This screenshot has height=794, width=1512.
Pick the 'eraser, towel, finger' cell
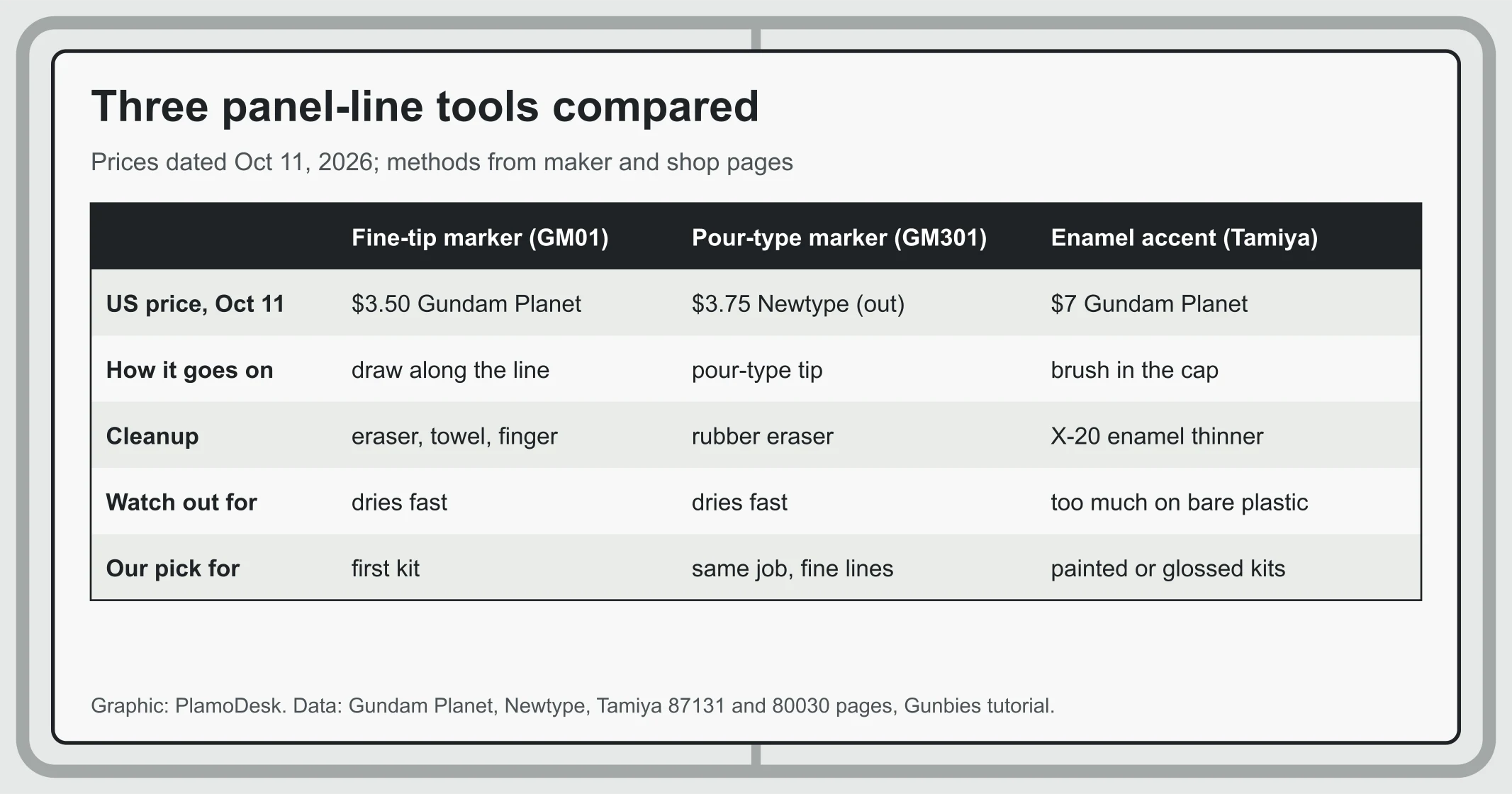coord(454,436)
